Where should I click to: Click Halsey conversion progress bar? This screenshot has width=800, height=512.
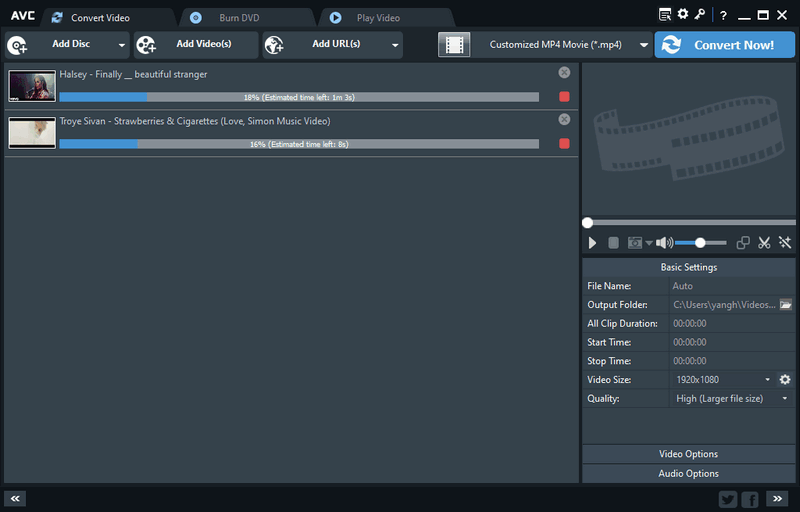[x=299, y=97]
